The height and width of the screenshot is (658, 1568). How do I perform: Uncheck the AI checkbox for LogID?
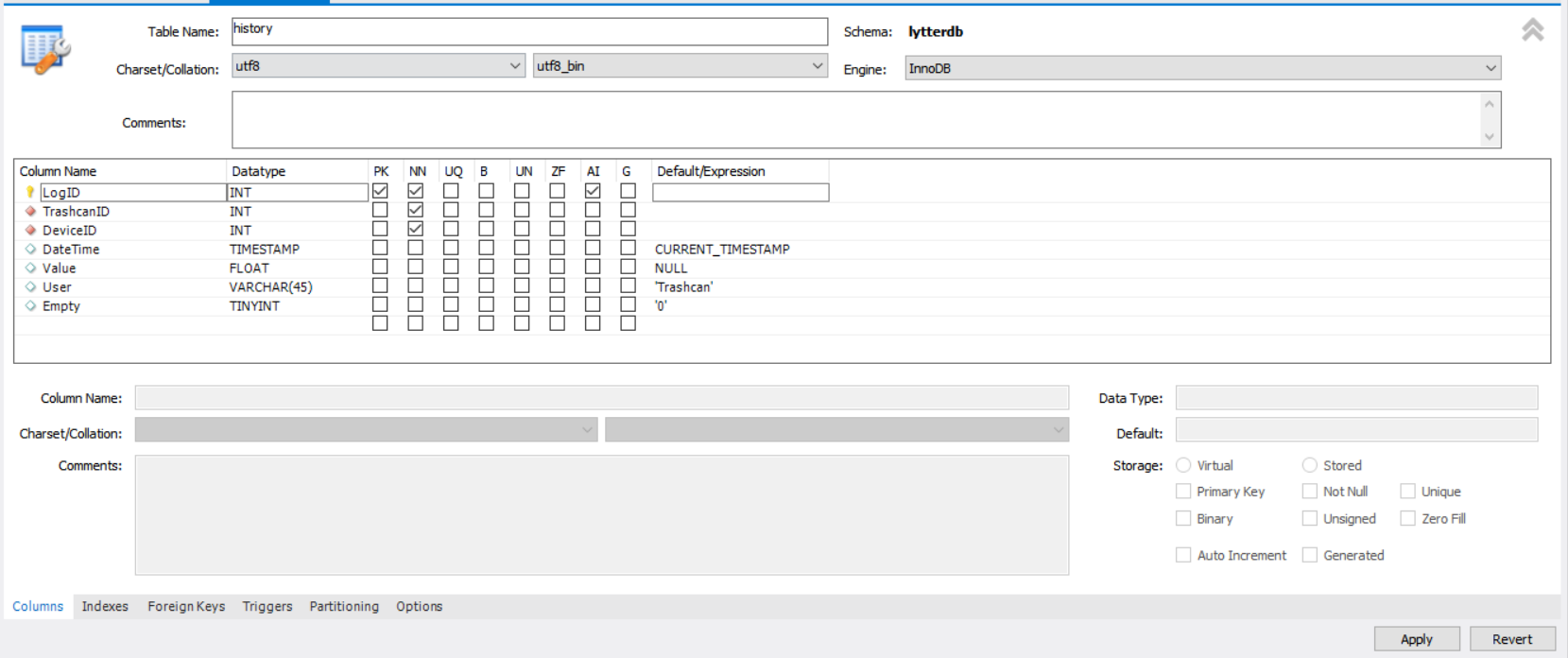click(x=593, y=191)
